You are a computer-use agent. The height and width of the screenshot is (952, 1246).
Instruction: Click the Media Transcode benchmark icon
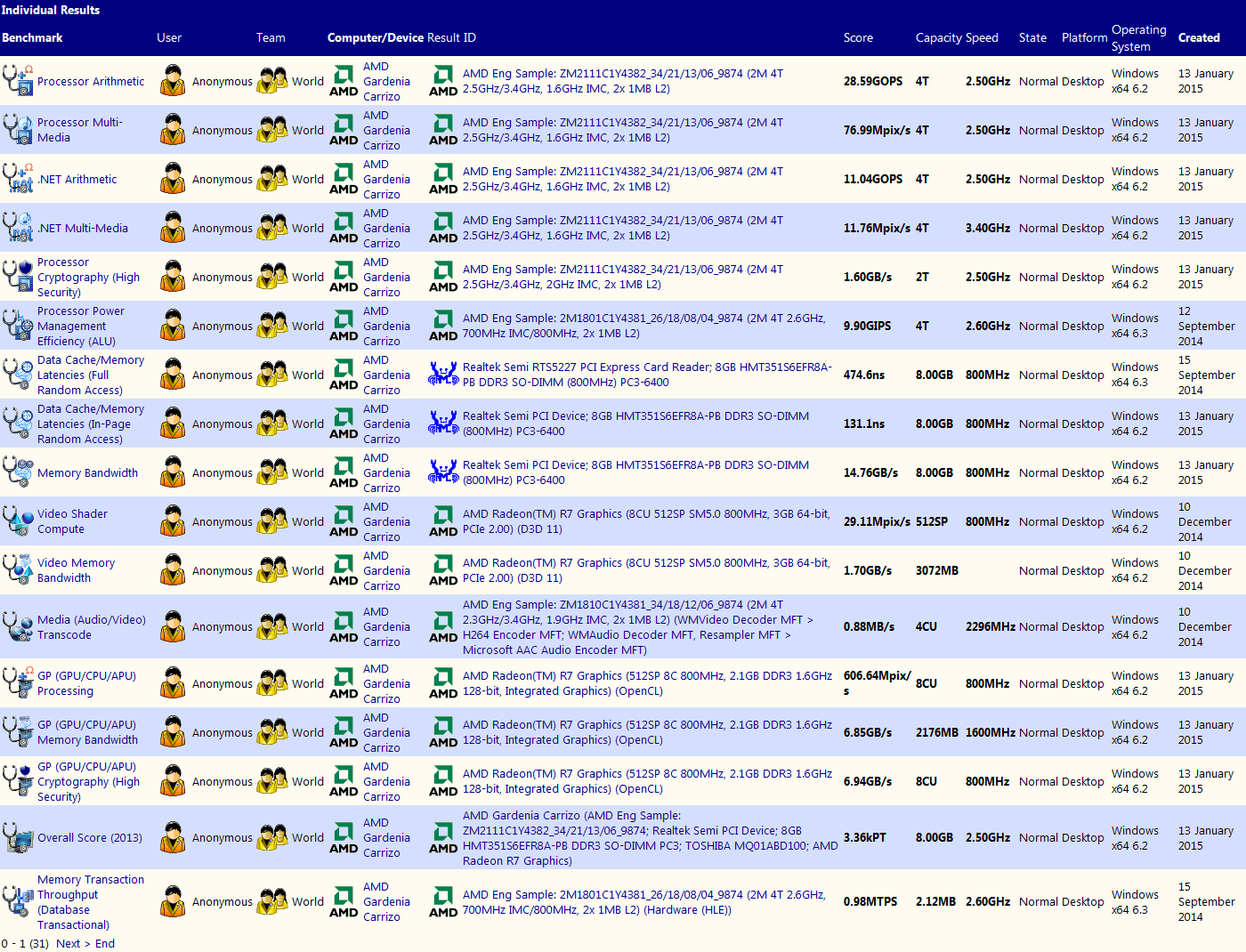tap(18, 626)
